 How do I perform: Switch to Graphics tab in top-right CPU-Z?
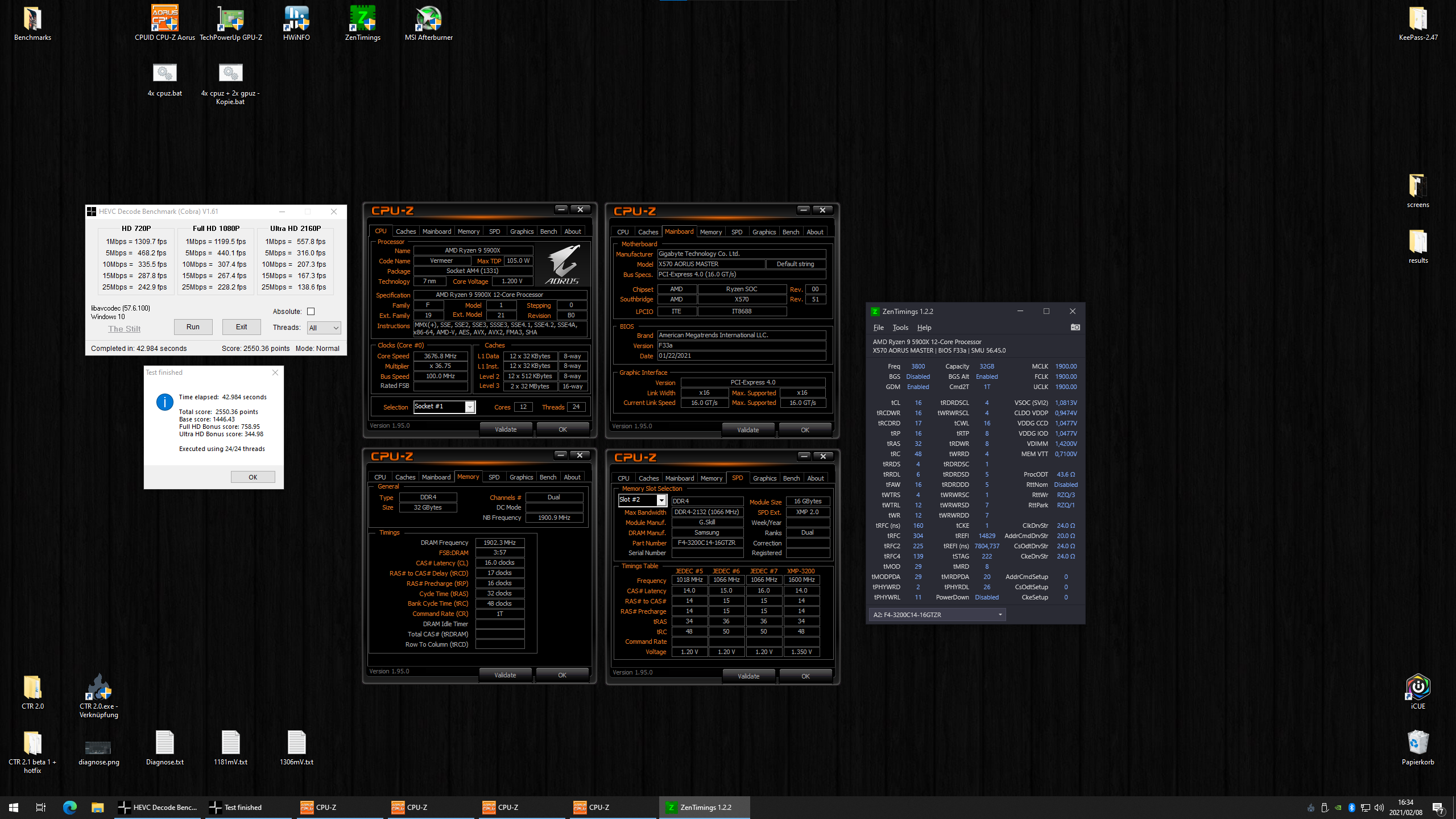[x=764, y=232]
